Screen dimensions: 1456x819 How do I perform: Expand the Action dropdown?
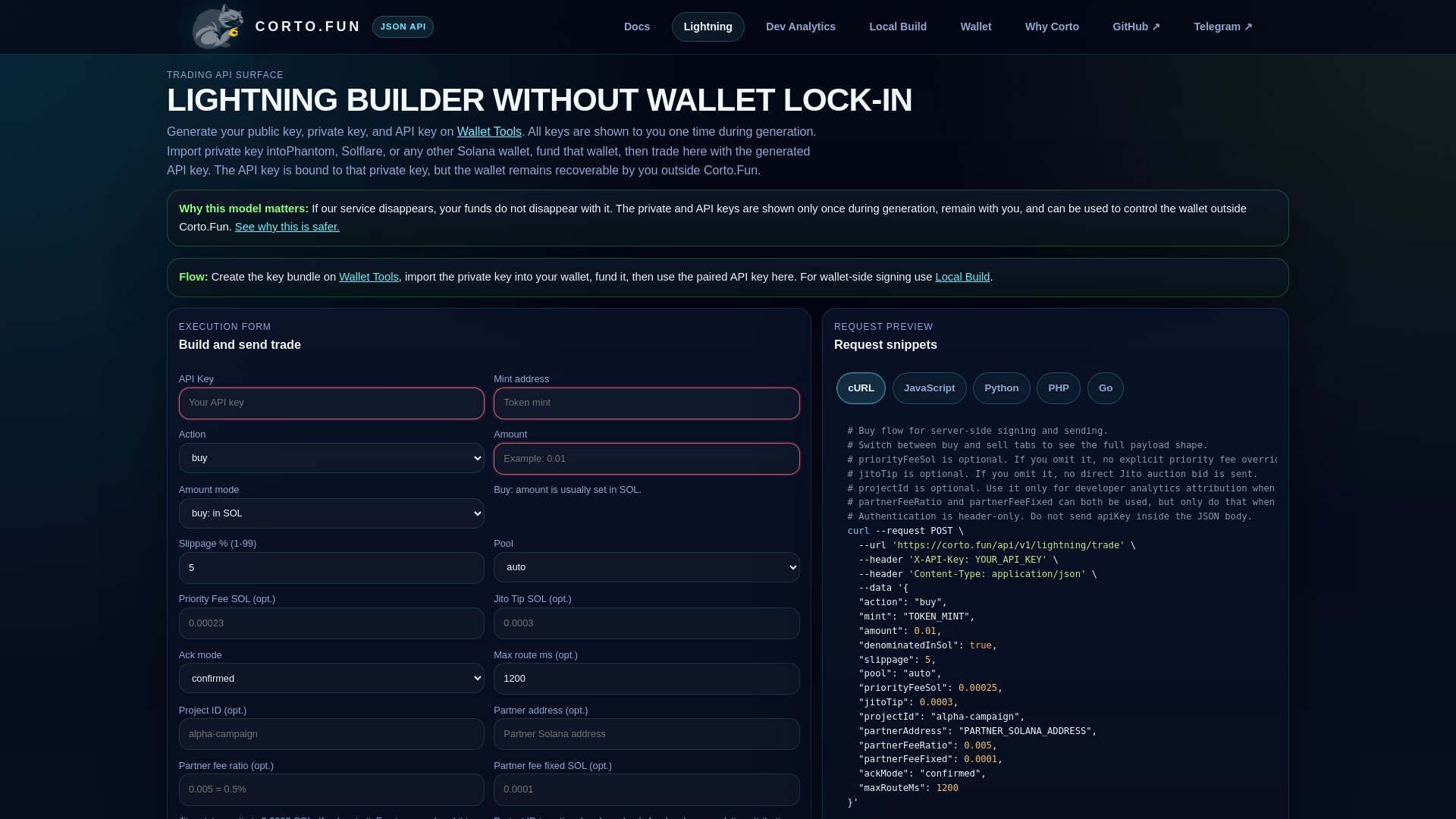point(331,458)
